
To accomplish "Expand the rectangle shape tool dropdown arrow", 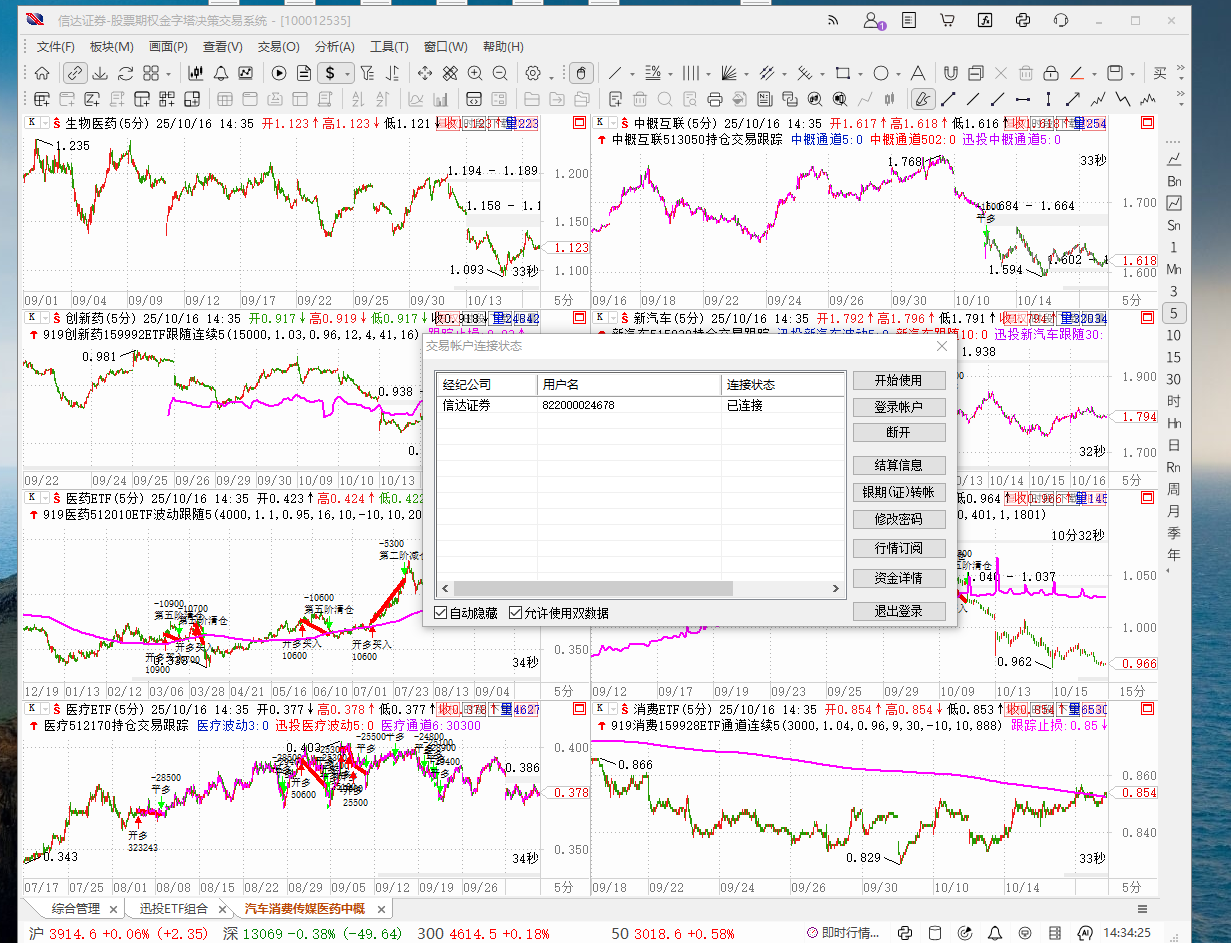I will click(x=859, y=73).
